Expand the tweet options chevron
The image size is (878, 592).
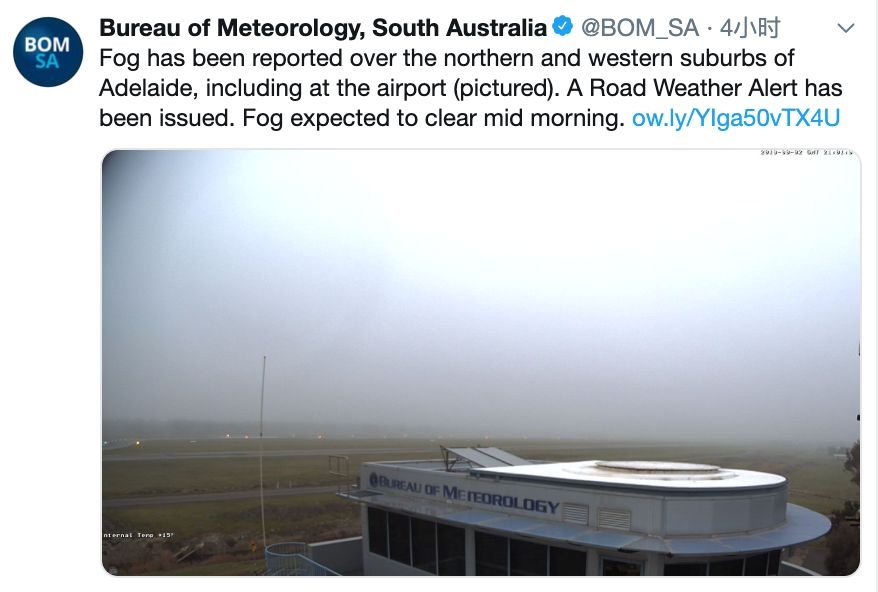(x=845, y=28)
